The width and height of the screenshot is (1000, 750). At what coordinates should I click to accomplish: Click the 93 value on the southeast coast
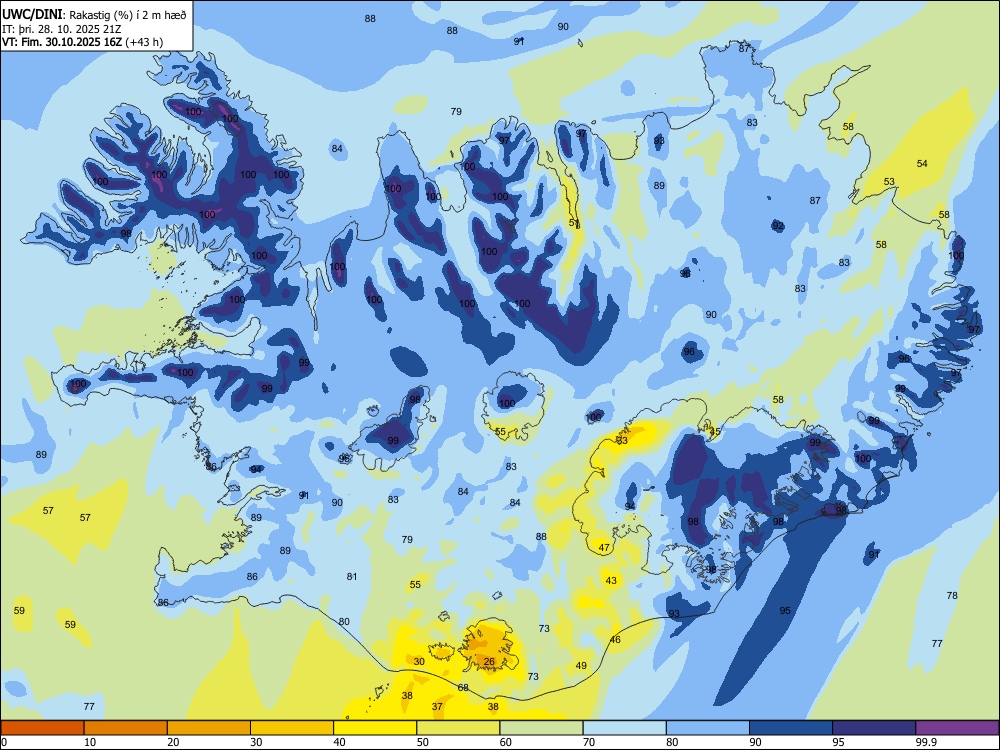674,614
